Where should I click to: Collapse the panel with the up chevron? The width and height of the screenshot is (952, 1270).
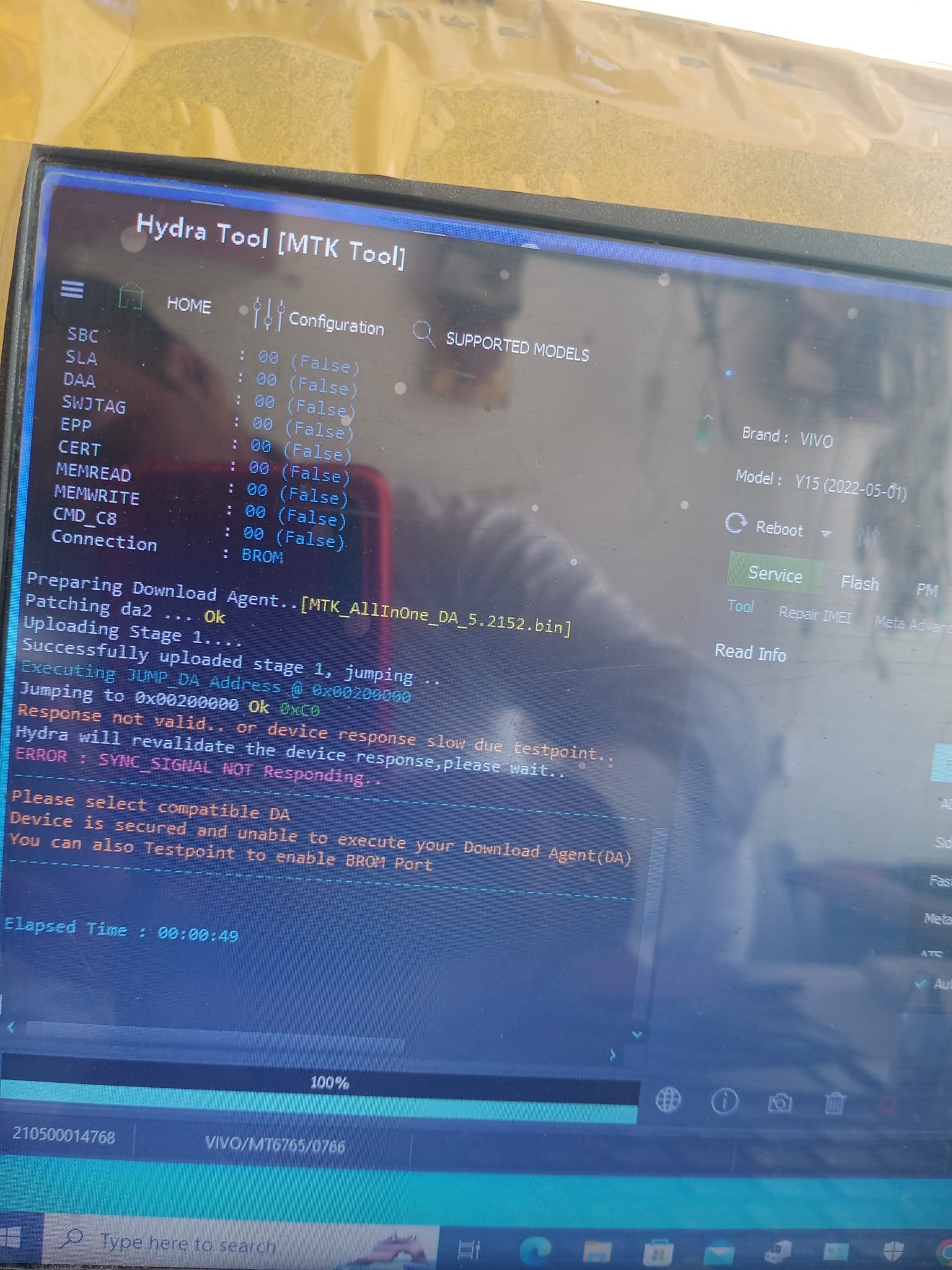click(x=707, y=417)
